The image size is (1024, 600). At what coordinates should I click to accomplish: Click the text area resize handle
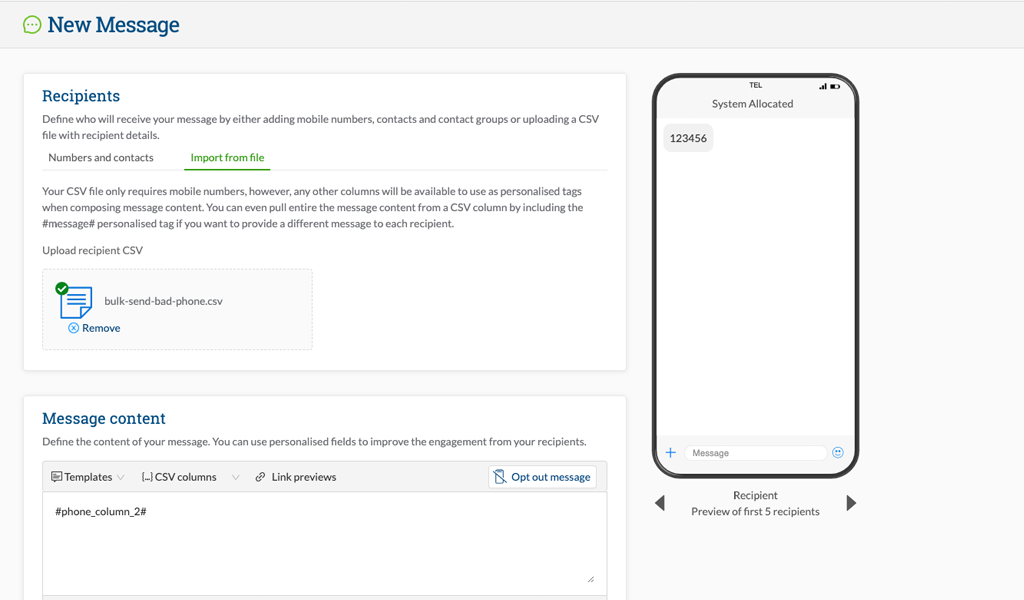click(590, 579)
